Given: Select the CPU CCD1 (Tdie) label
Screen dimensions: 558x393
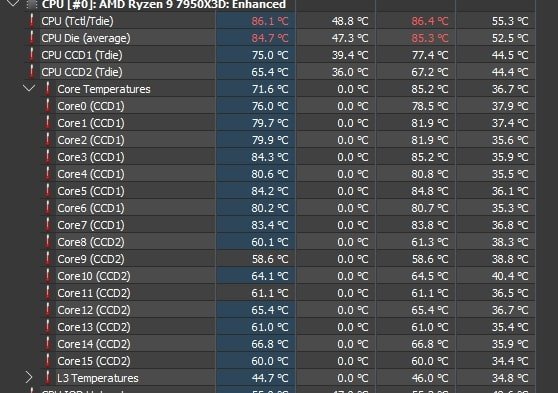Looking at the screenshot, I should coord(82,55).
